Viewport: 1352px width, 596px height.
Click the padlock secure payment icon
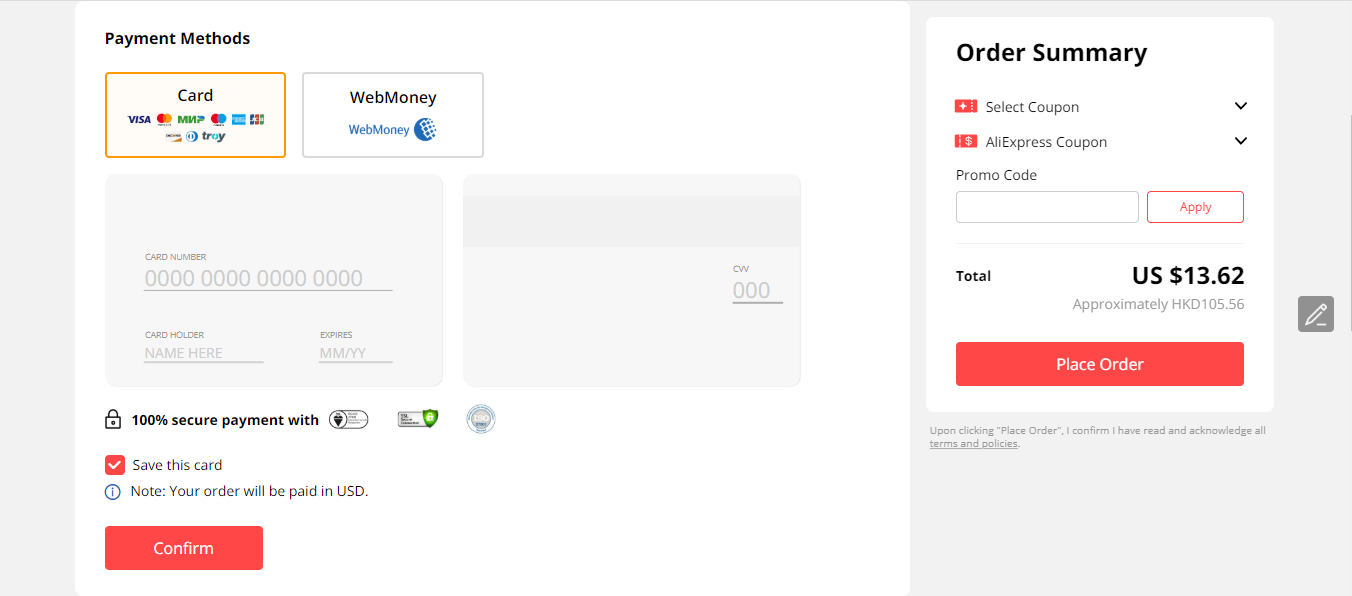(113, 420)
